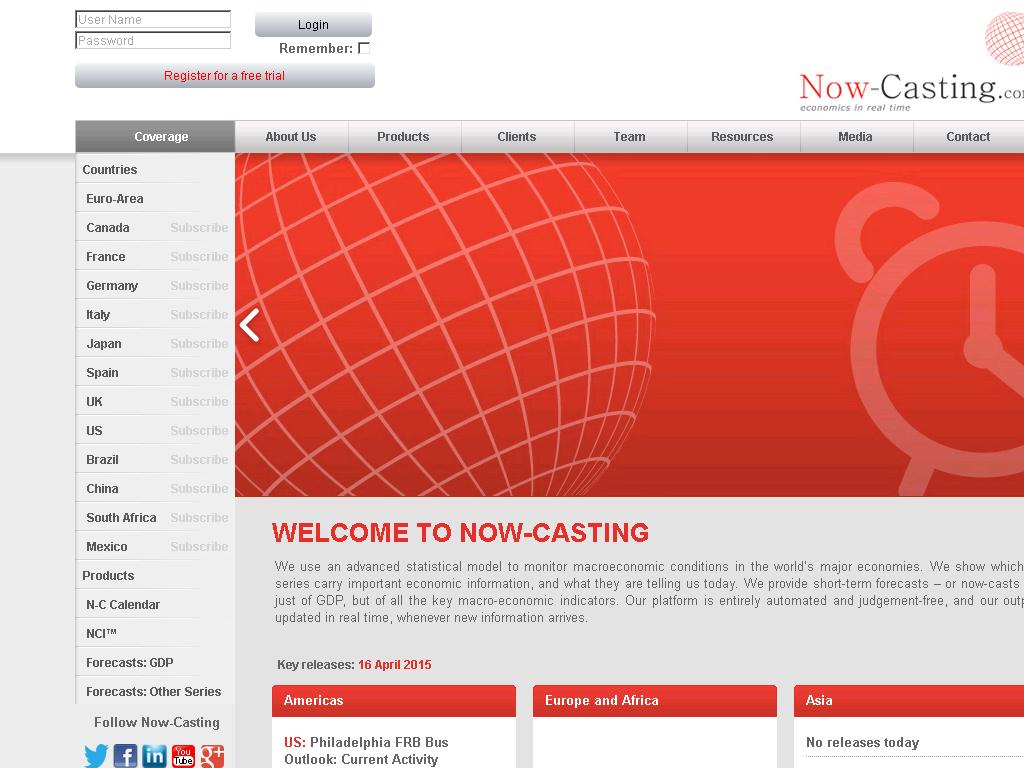The width and height of the screenshot is (1024, 768).
Task: Open the Asia releases panel header
Action: [x=909, y=701]
